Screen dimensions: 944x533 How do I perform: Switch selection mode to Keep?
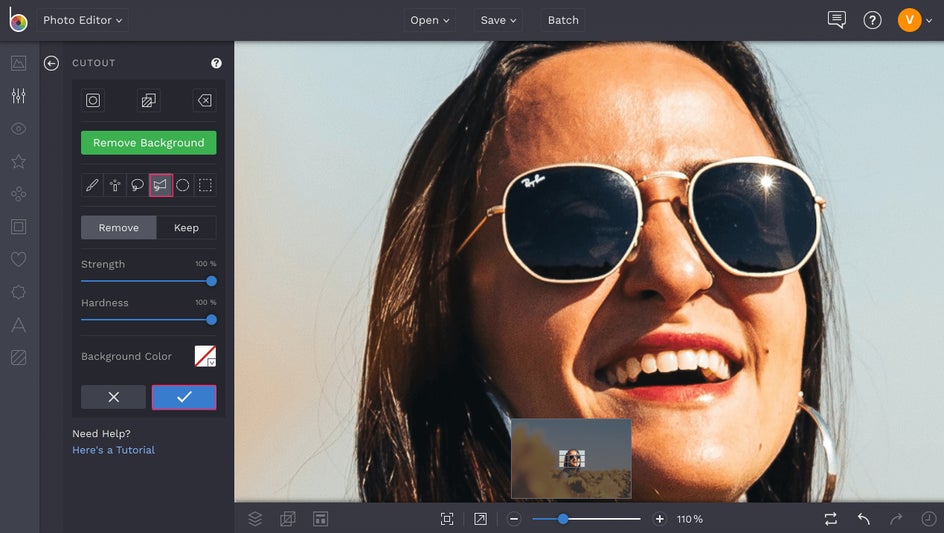pos(186,228)
